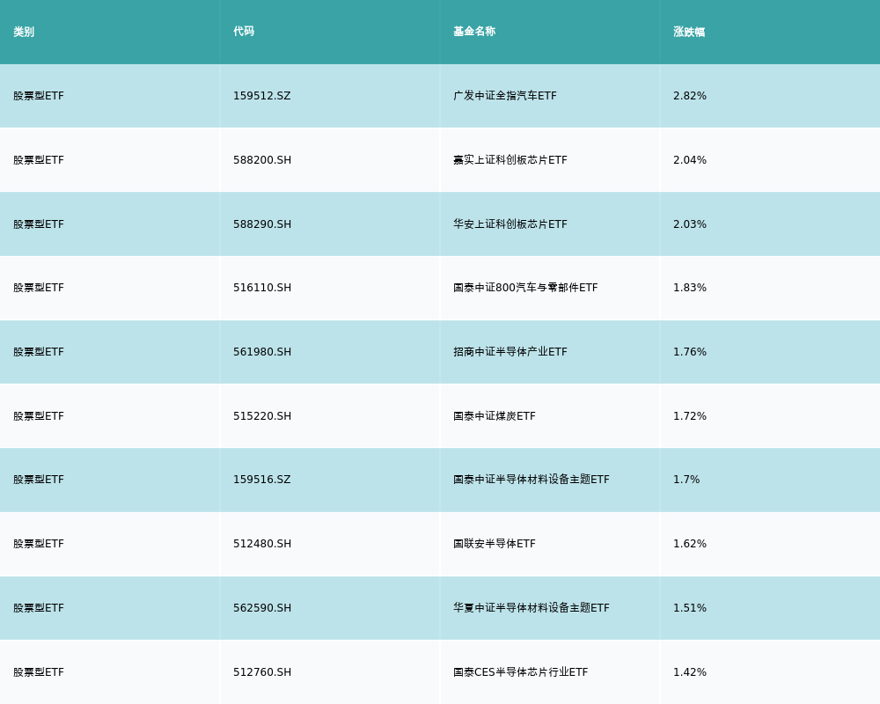Viewport: 880px width, 704px height.
Task: Click the 代码 column header
Action: [244, 31]
